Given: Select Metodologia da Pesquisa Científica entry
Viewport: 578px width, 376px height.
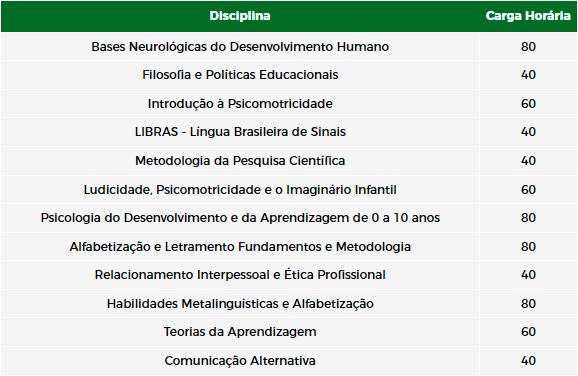Looking at the screenshot, I should [x=240, y=161].
